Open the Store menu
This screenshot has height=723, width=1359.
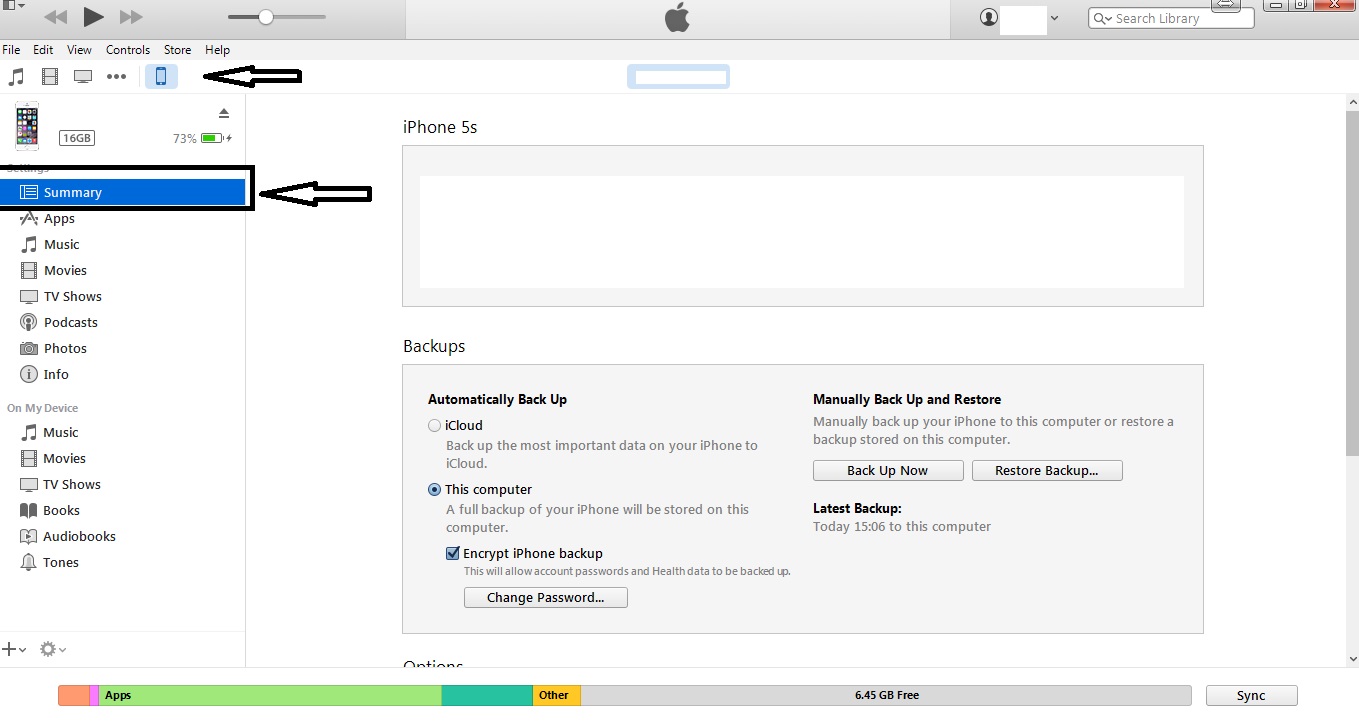coord(177,50)
